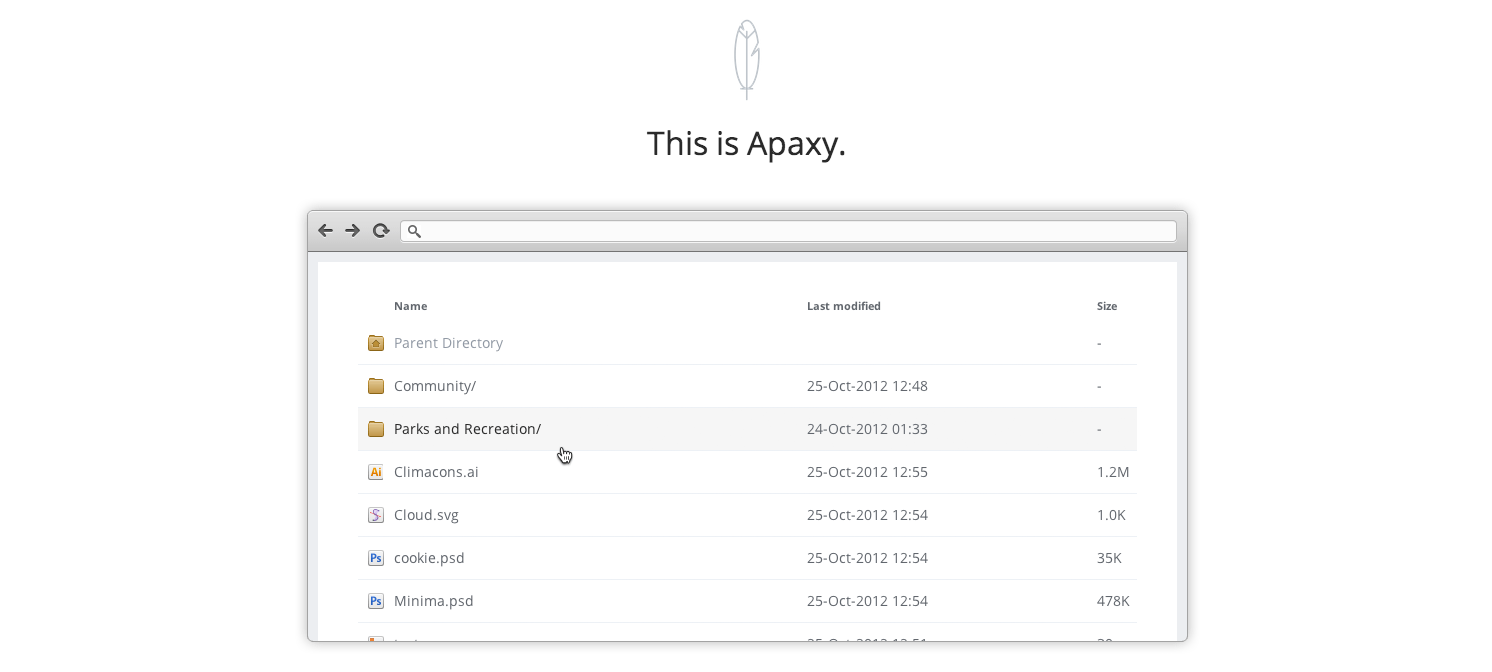This screenshot has height=672, width=1492.
Task: Click the folder icon for Parks and Recreation
Action: click(375, 428)
